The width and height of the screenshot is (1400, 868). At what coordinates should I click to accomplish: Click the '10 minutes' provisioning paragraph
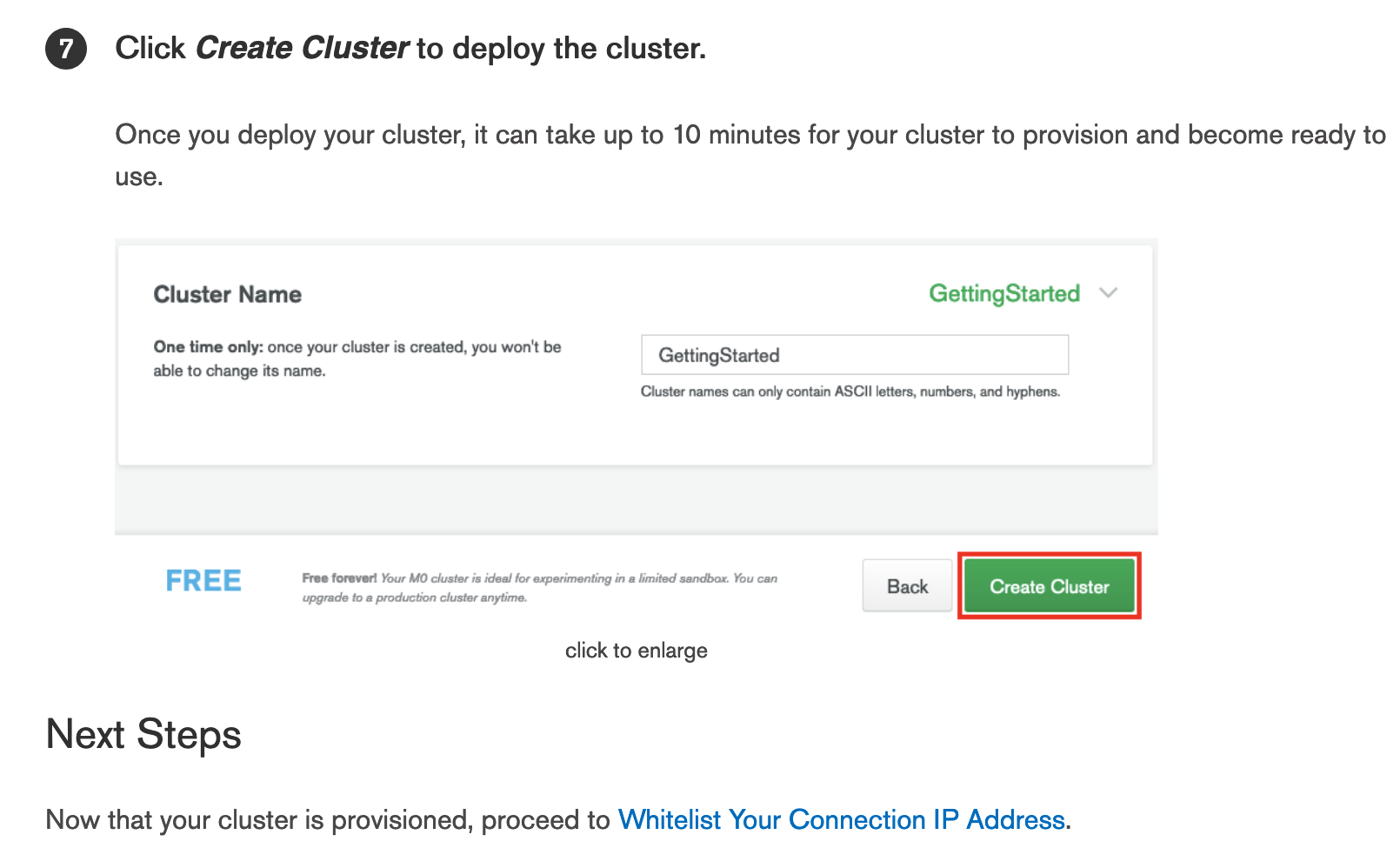[750, 155]
